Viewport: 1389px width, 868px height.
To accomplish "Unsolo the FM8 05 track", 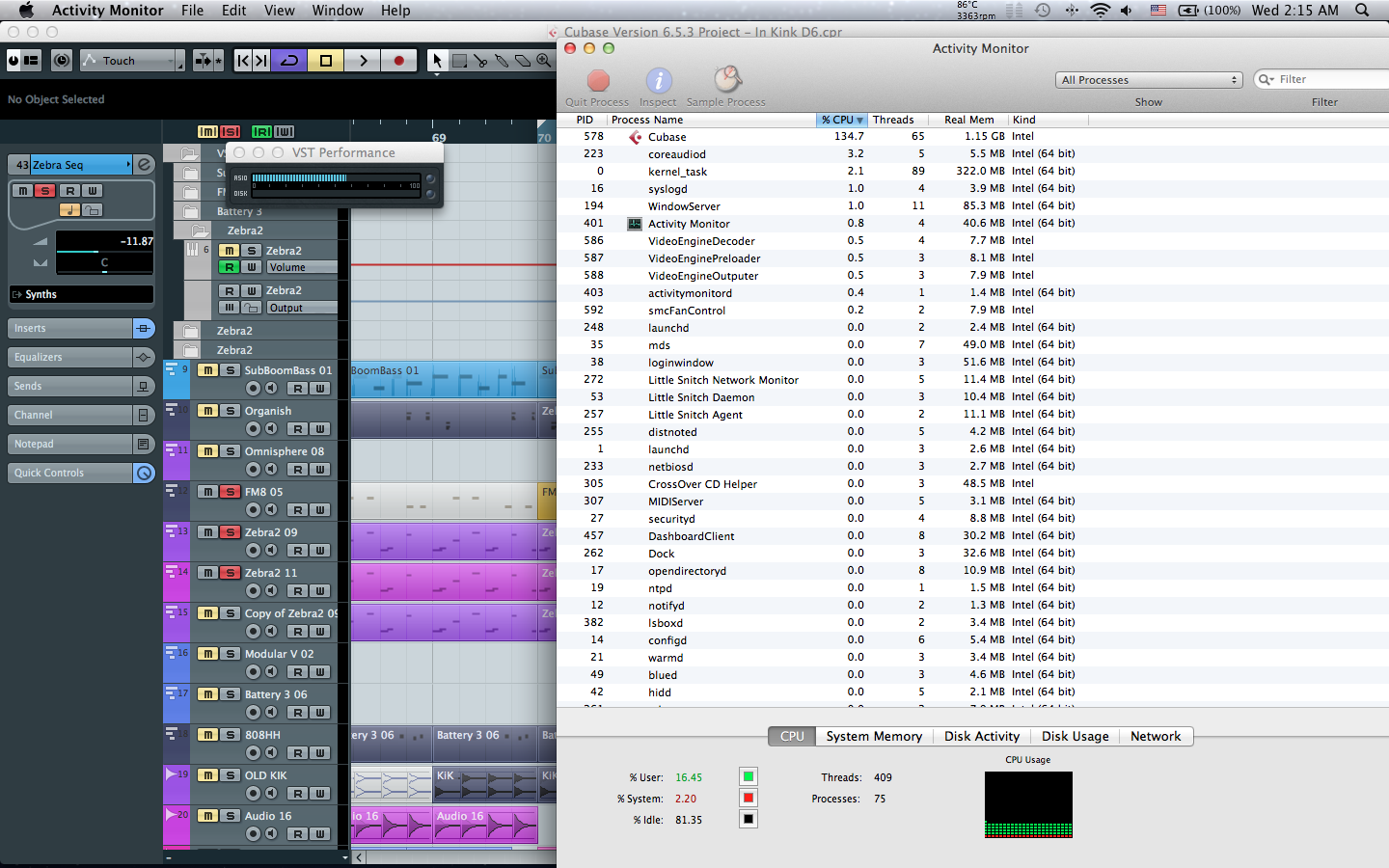I will tap(230, 492).
